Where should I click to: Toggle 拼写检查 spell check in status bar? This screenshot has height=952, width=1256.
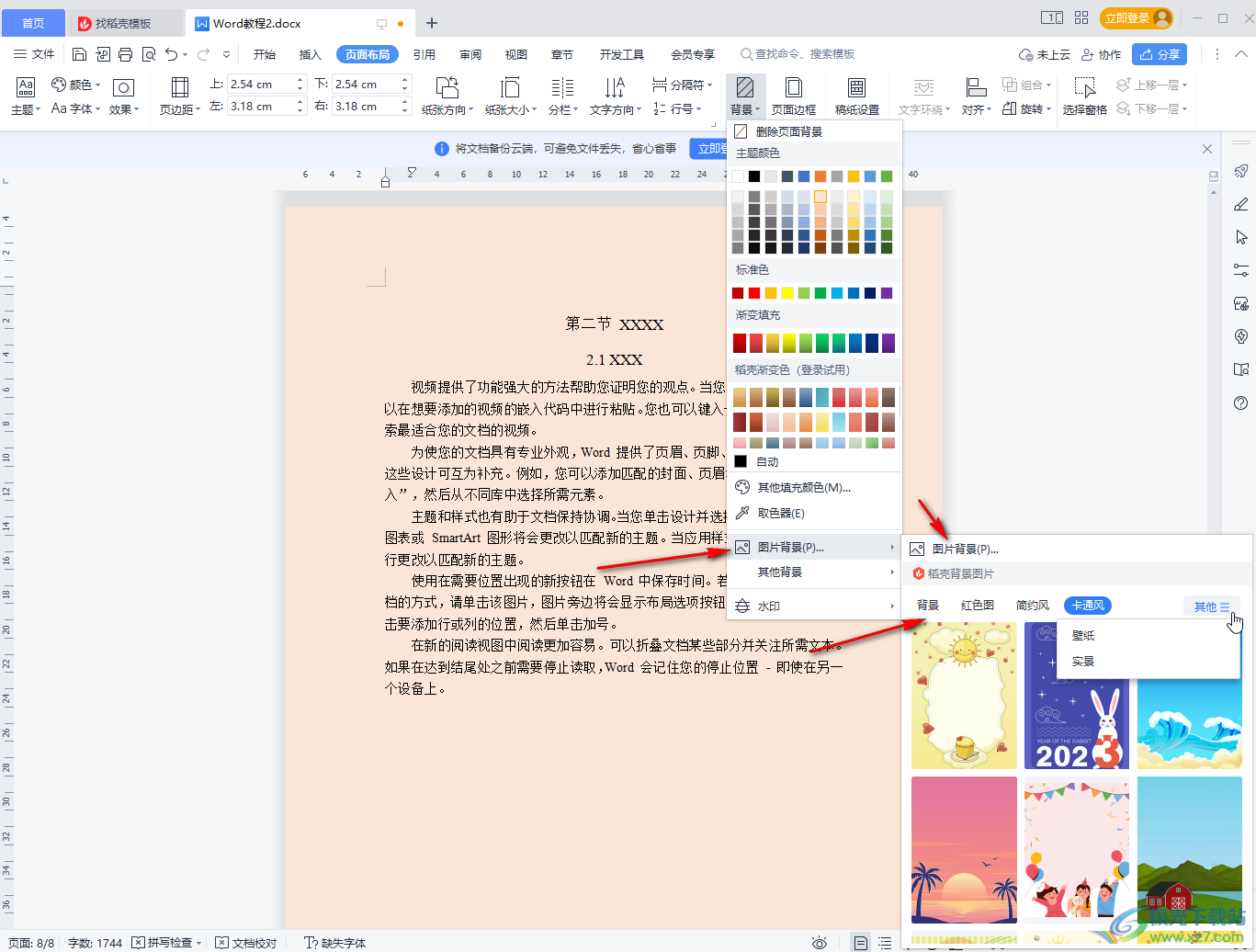[165, 943]
